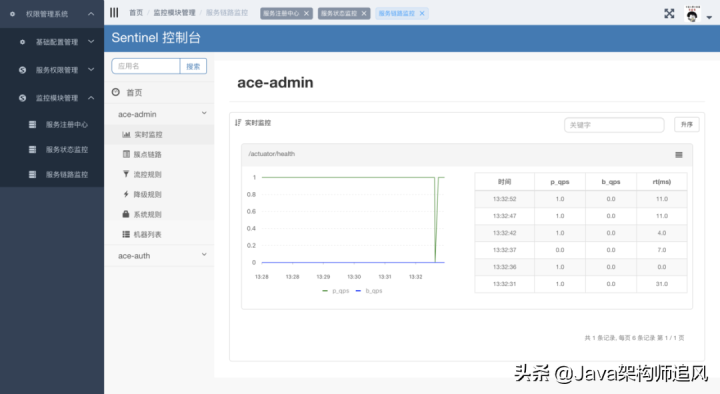Click the /actuator/health resource title

[x=271, y=154]
